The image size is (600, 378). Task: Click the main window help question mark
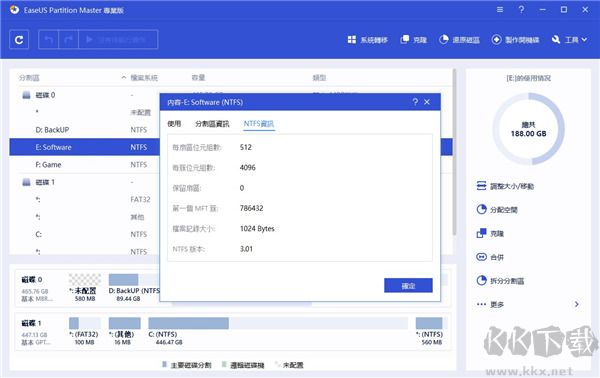pos(521,10)
